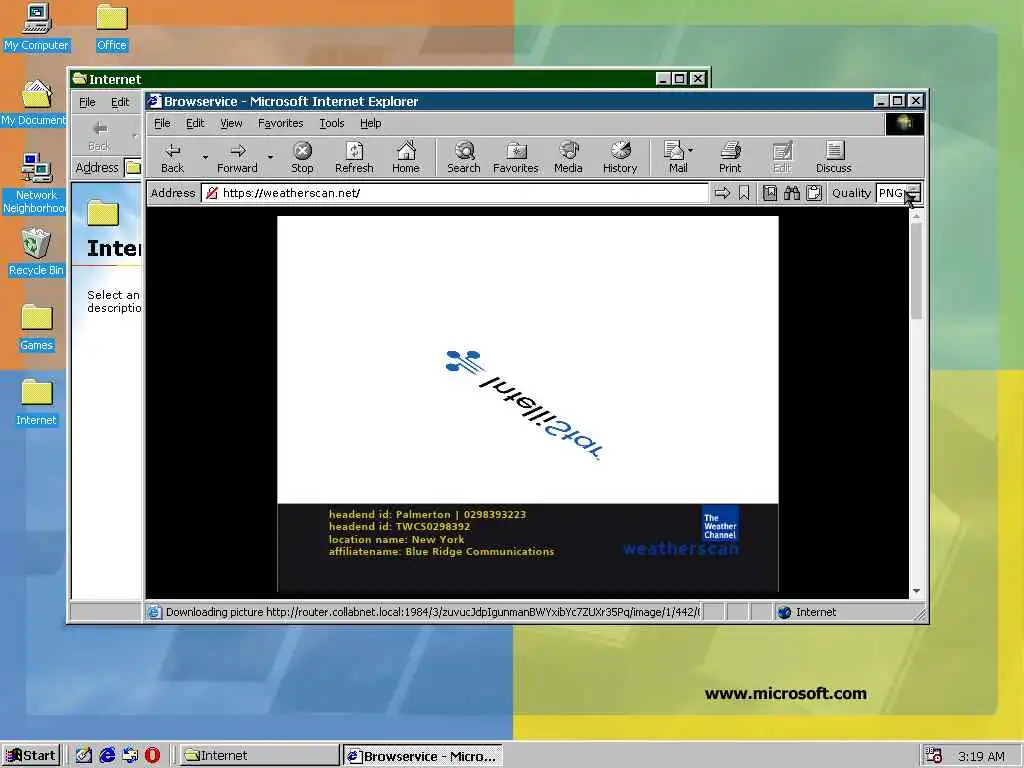Click the Back button in Internet folder window
1024x768 pixels.
click(100, 135)
